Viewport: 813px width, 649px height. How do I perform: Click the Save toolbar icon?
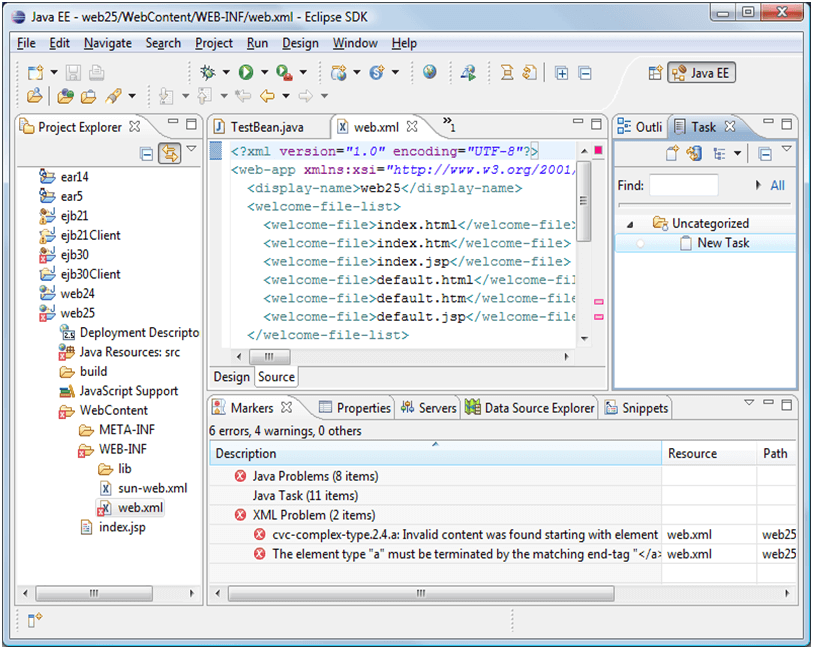(73, 73)
